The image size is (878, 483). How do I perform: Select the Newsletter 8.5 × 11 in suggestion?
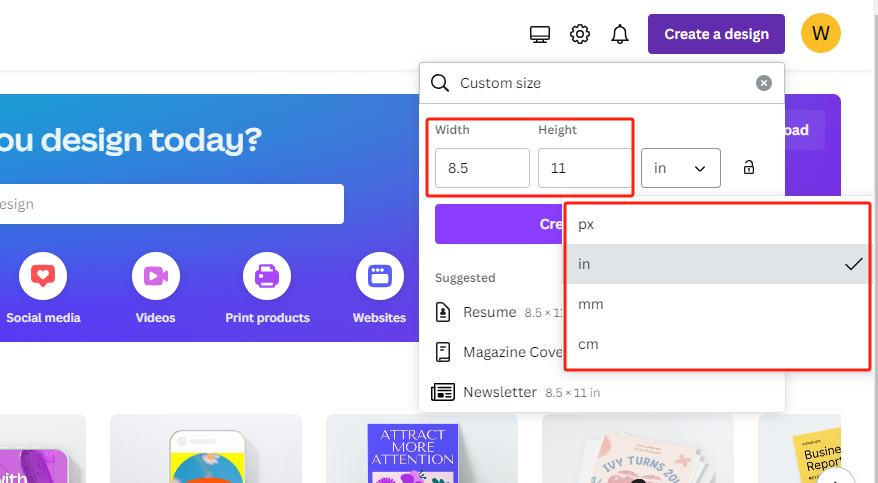(602, 392)
